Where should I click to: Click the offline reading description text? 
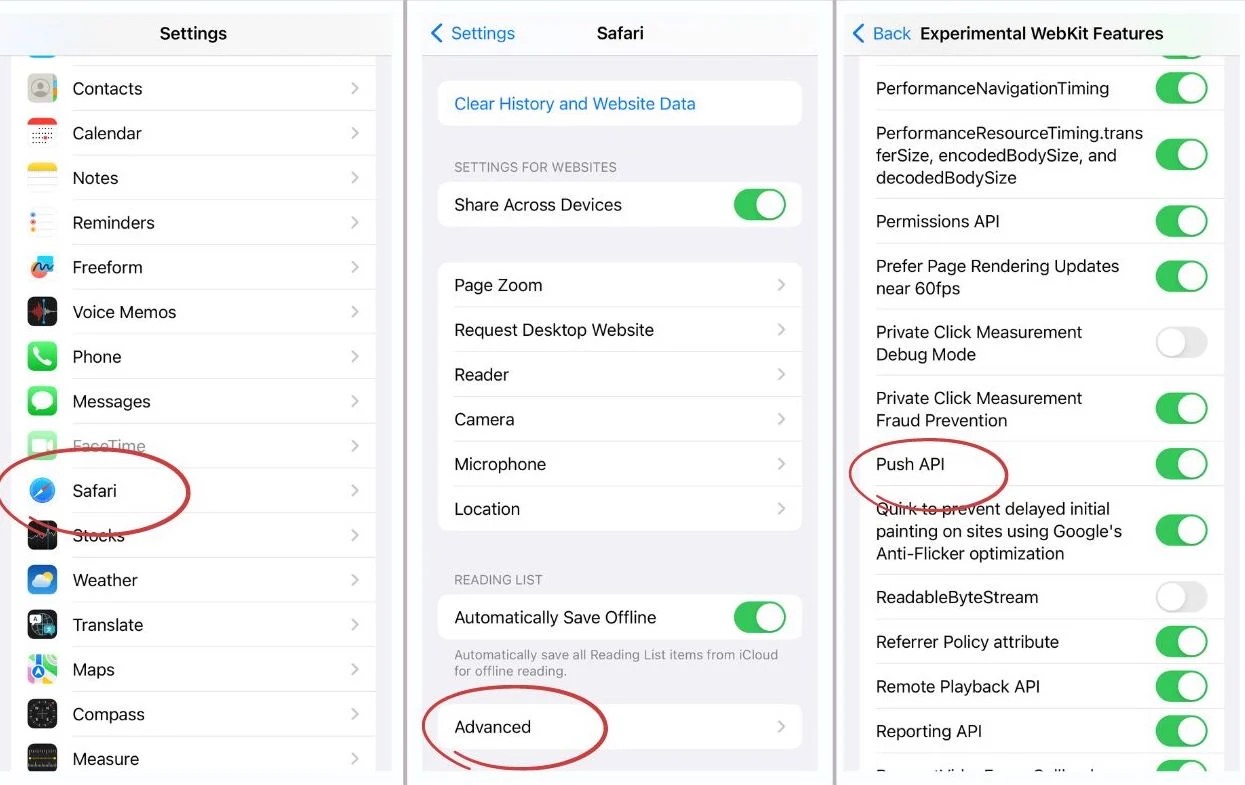tap(616, 663)
